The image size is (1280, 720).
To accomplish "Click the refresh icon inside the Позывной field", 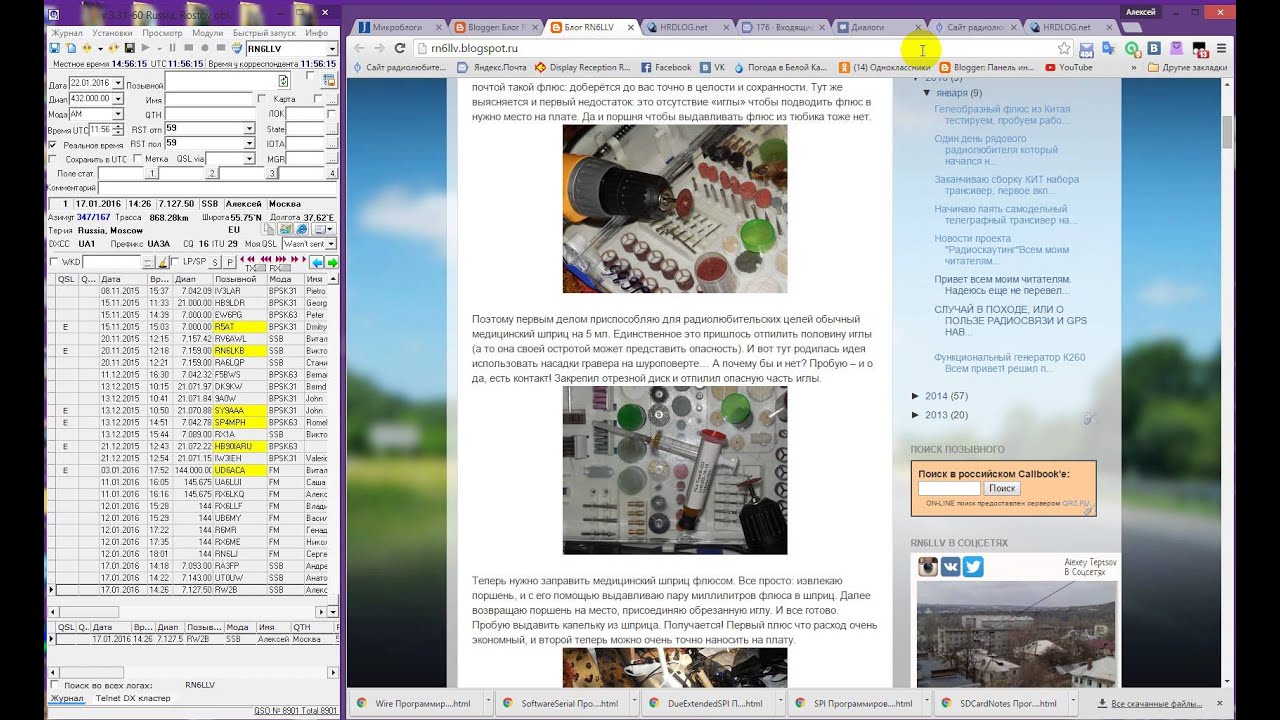I will pos(284,81).
